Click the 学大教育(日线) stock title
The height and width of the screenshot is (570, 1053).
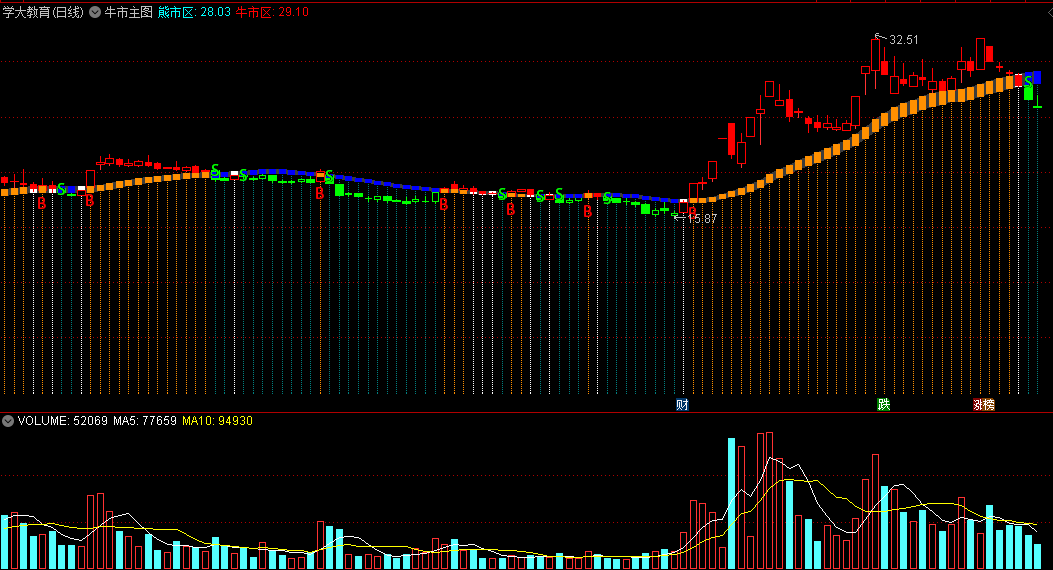coord(43,12)
